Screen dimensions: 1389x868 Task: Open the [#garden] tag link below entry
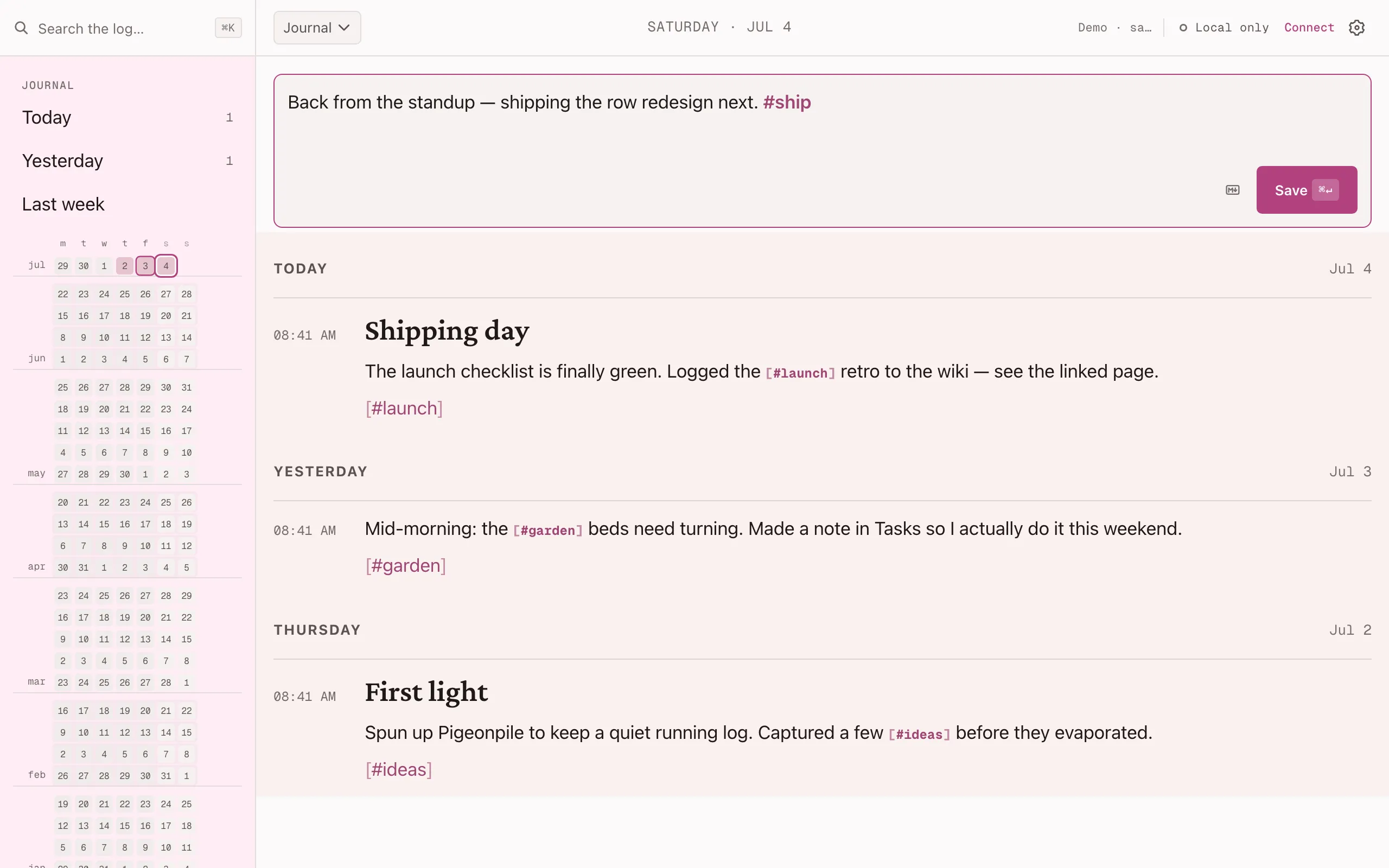pyautogui.click(x=405, y=565)
